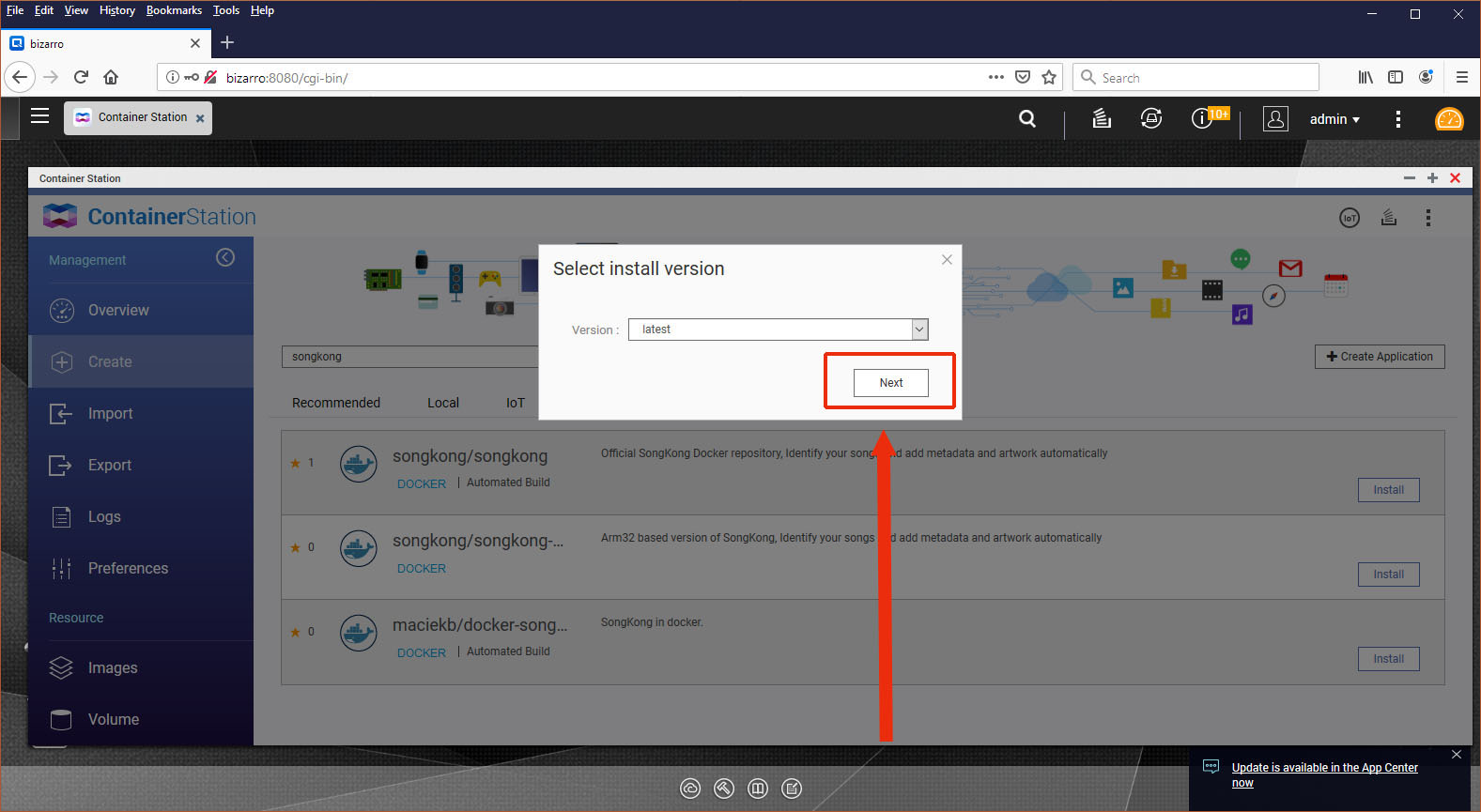Close the Container Station QTS tab

(x=200, y=118)
